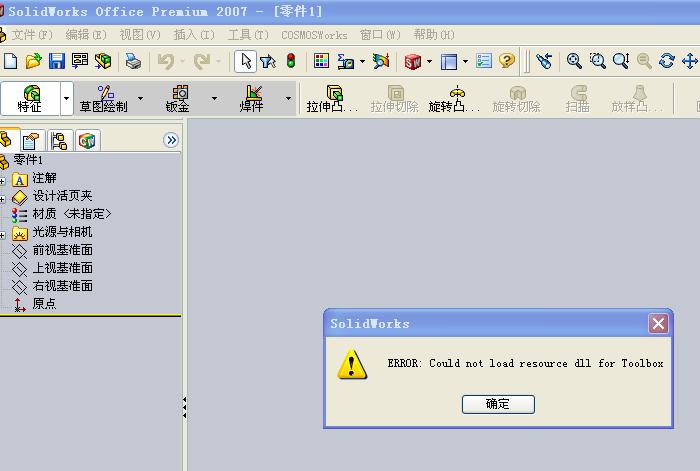Select 原点 origin in tree
700x471 pixels.
[x=44, y=304]
